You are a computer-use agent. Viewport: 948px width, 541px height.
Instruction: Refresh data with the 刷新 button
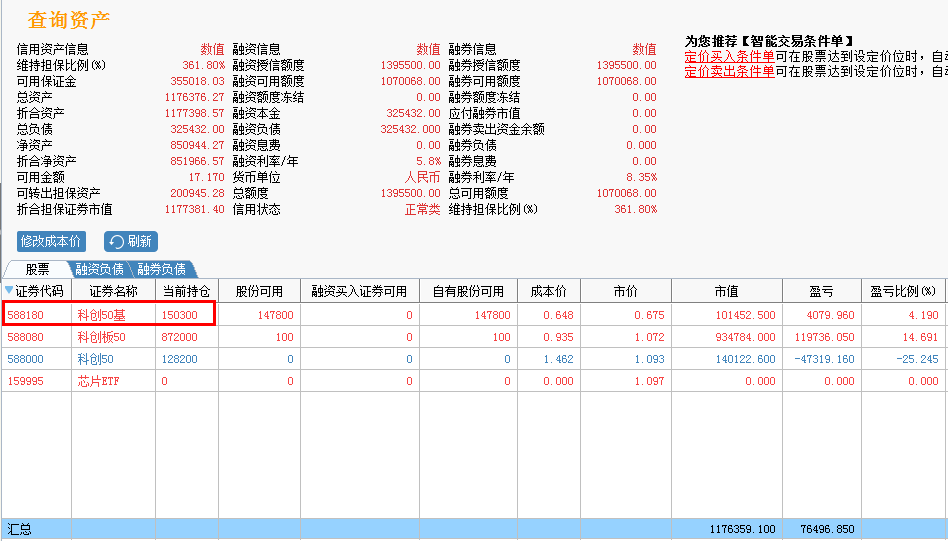pos(131,241)
